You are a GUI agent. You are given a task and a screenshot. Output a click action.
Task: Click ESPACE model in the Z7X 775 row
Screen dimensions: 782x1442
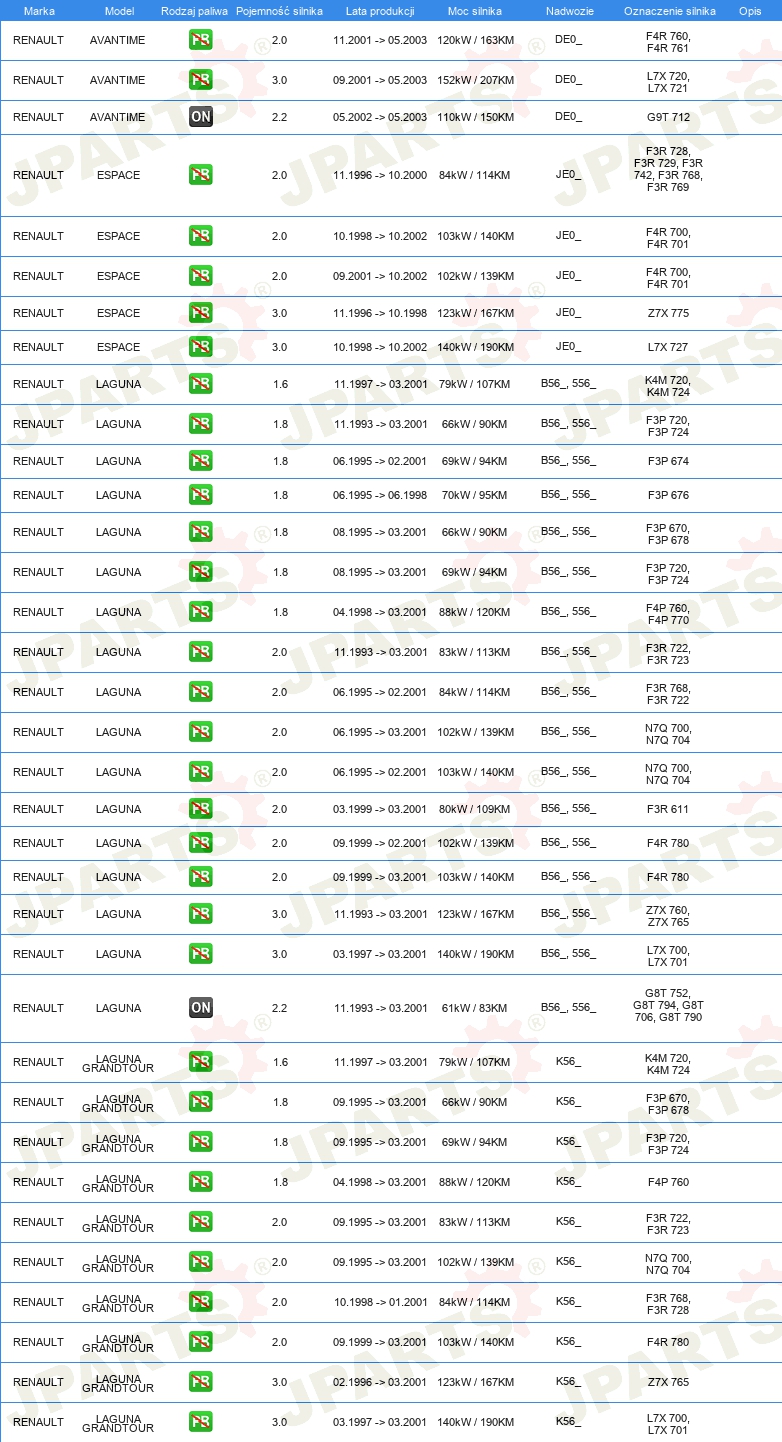[x=118, y=313]
